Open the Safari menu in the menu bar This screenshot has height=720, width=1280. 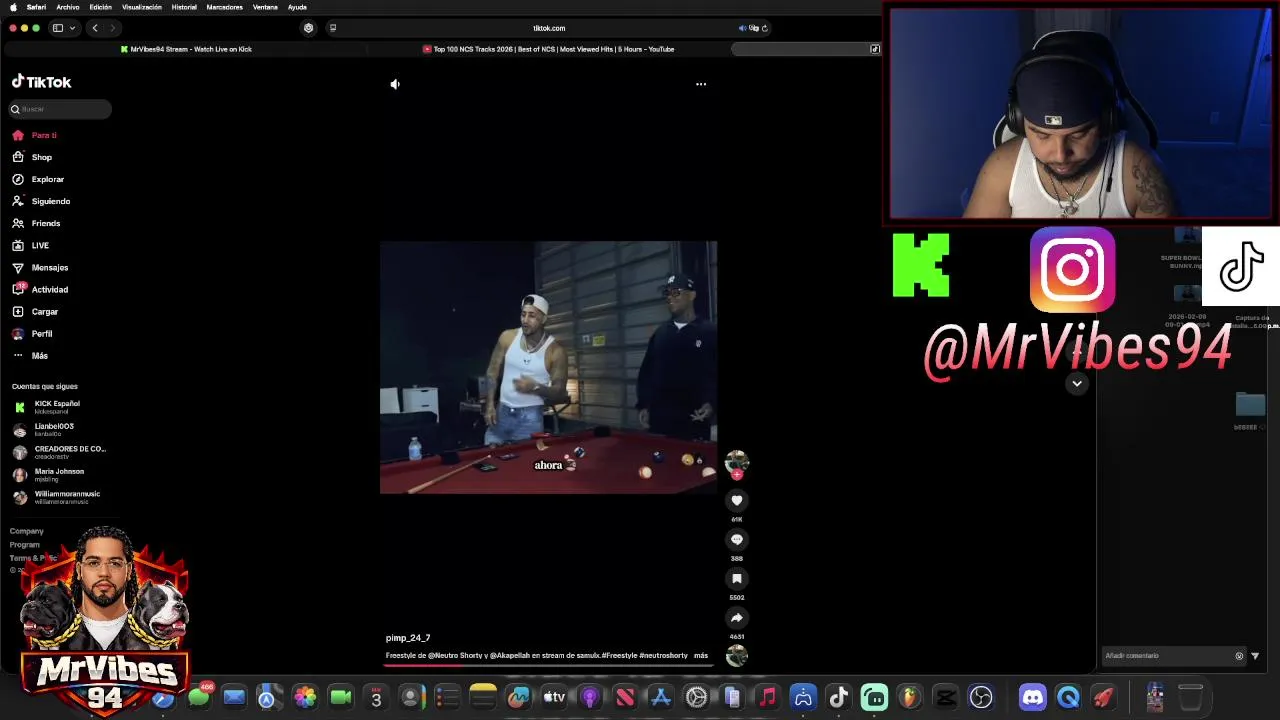[36, 7]
